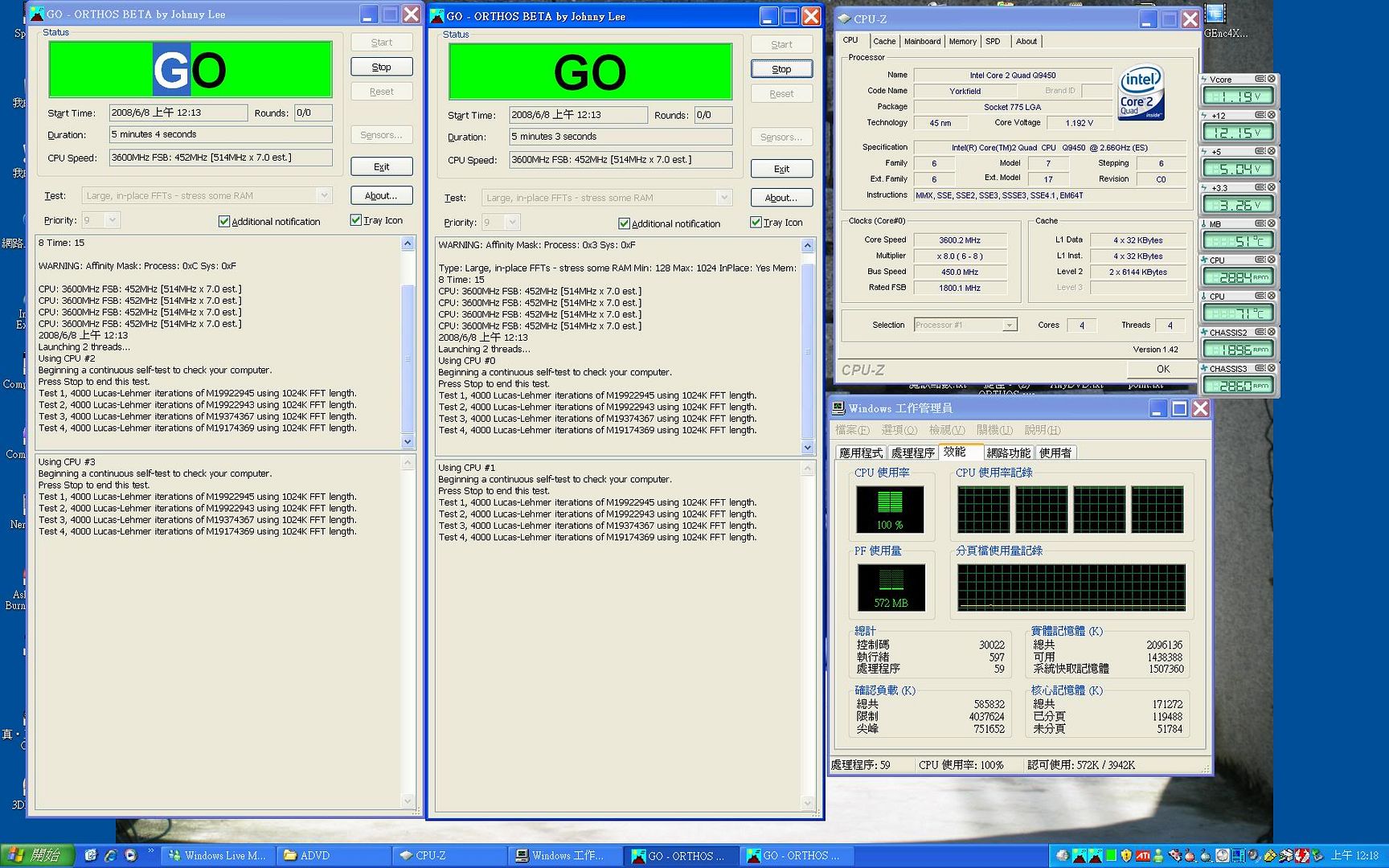Toggle Tray Icon checkbox in right ORTHOS window
Screen dimensions: 1389x868
click(x=756, y=223)
